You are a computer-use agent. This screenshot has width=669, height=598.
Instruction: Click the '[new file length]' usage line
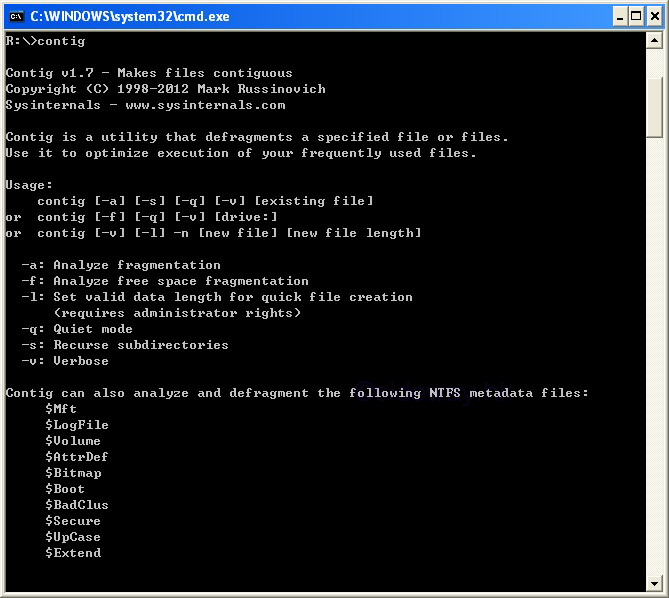(213, 233)
